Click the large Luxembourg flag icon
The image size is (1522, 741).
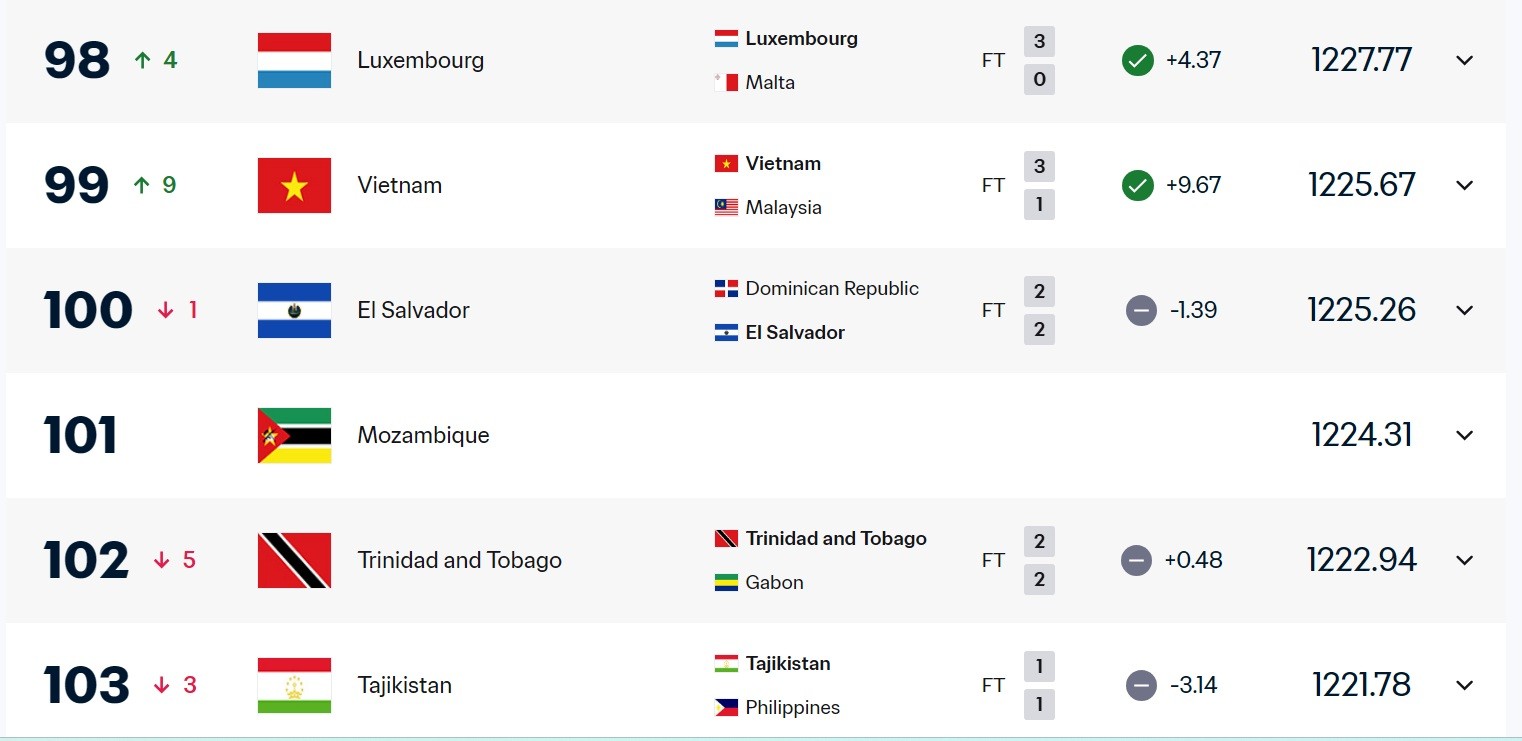coord(294,61)
